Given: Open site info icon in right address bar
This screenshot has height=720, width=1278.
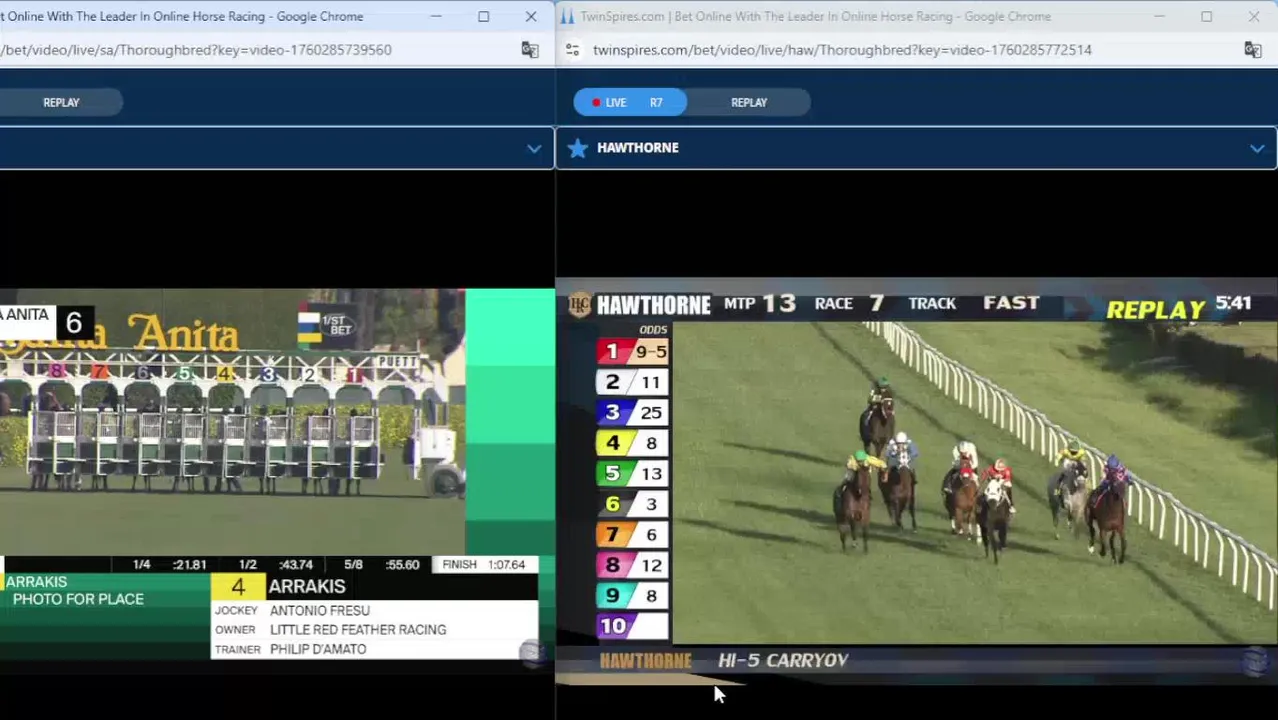Looking at the screenshot, I should point(572,50).
